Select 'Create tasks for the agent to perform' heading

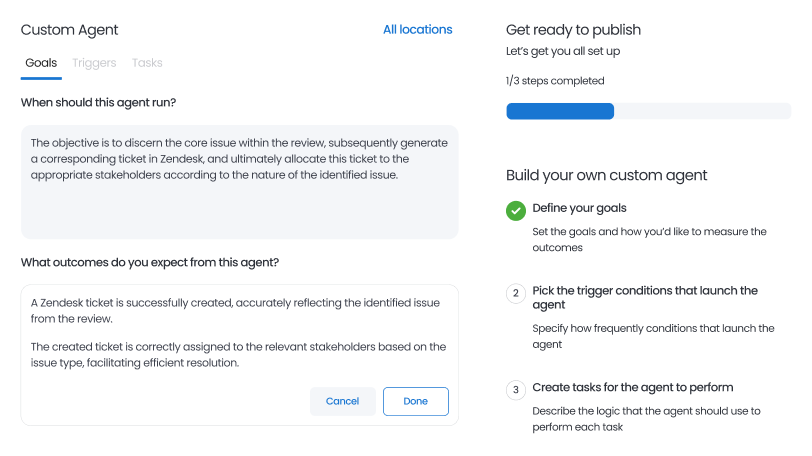point(632,387)
